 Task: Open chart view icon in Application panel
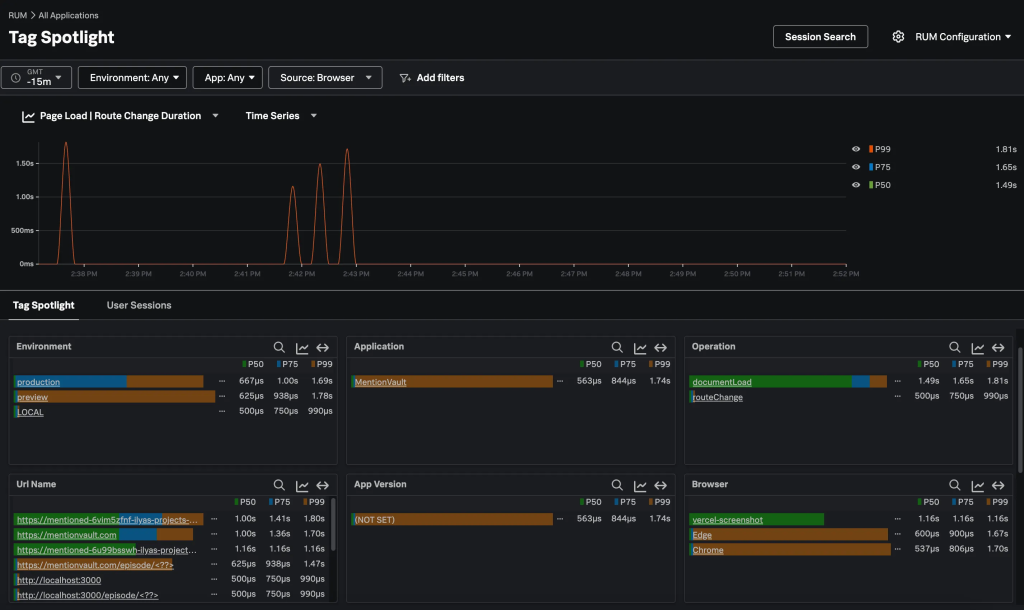point(640,347)
